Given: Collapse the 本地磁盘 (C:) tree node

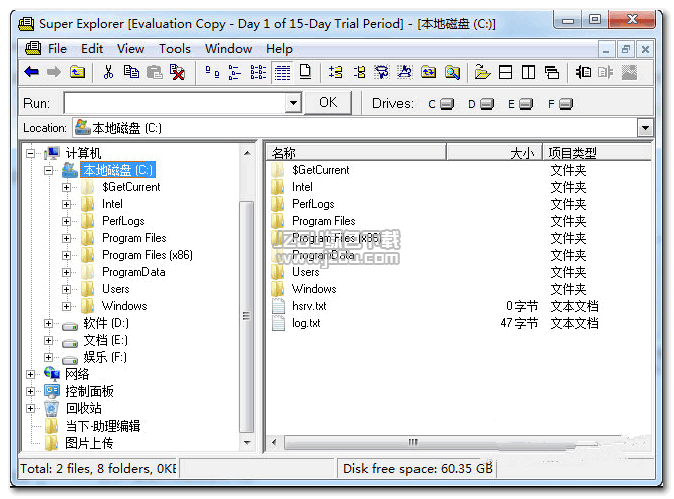Looking at the screenshot, I should [49, 170].
